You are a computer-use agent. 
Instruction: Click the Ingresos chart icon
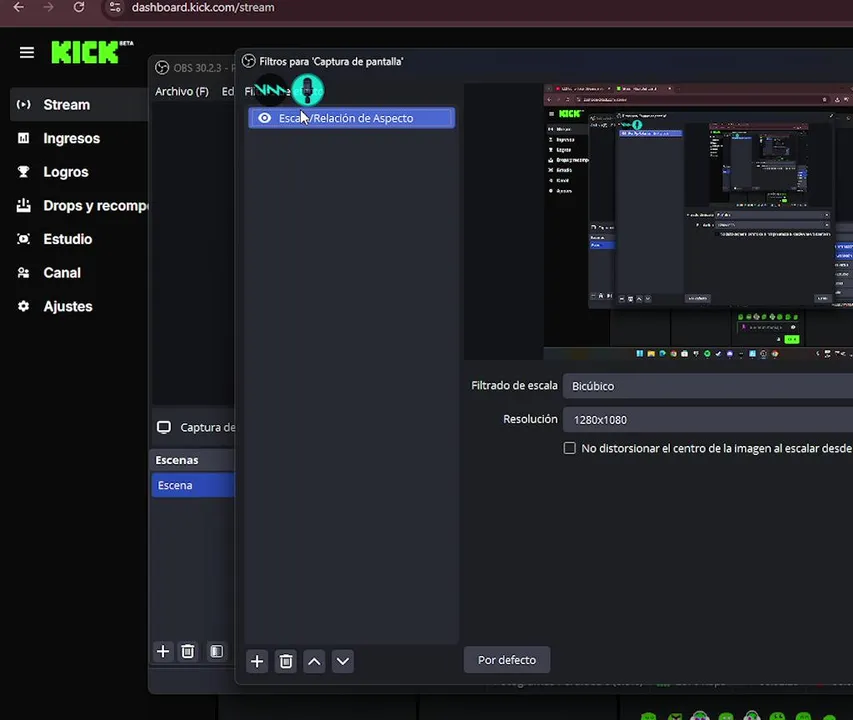[x=23, y=138]
